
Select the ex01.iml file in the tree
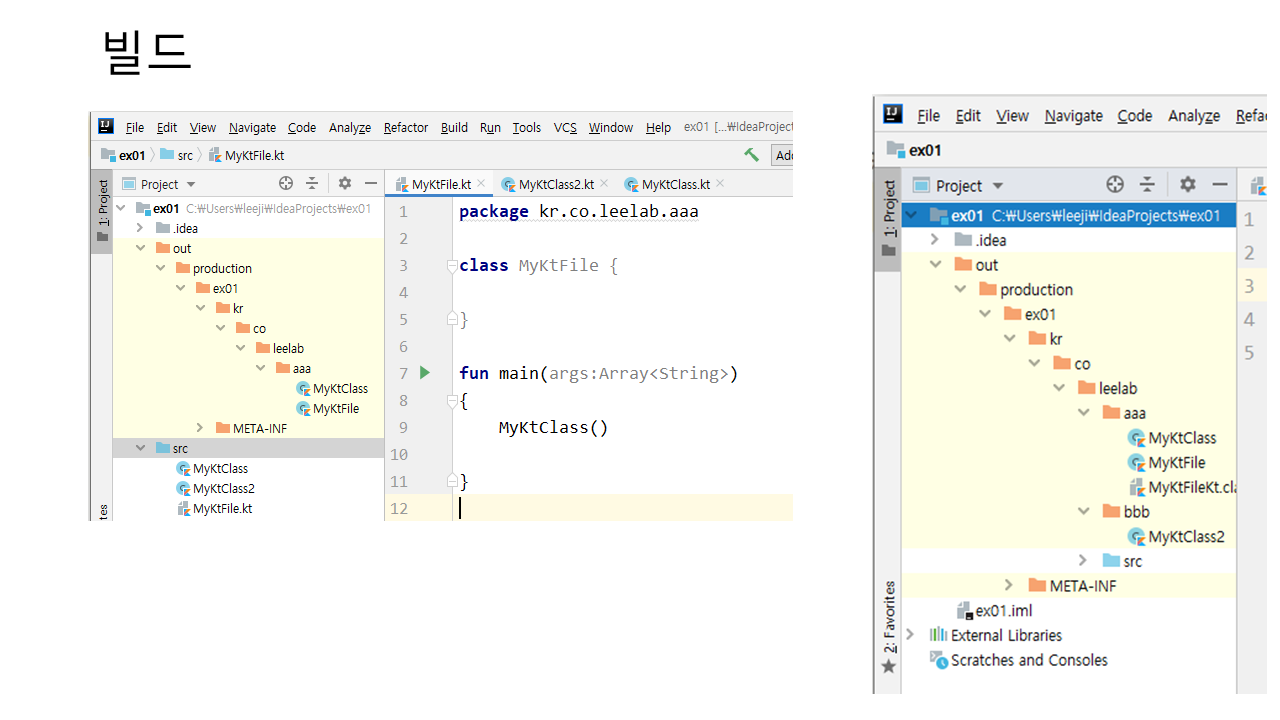(x=1003, y=610)
